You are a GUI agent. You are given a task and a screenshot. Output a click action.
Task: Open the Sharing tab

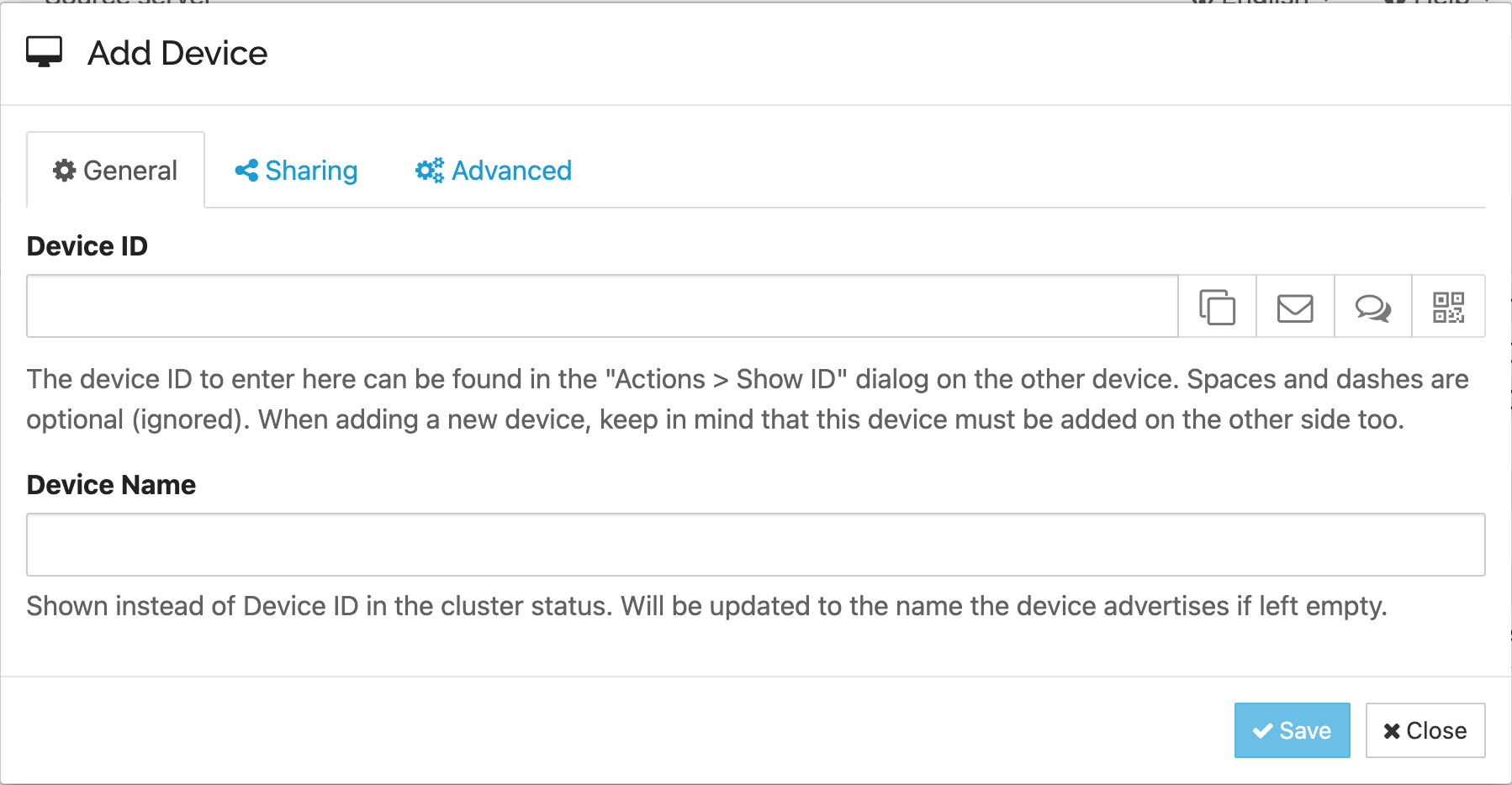(297, 171)
